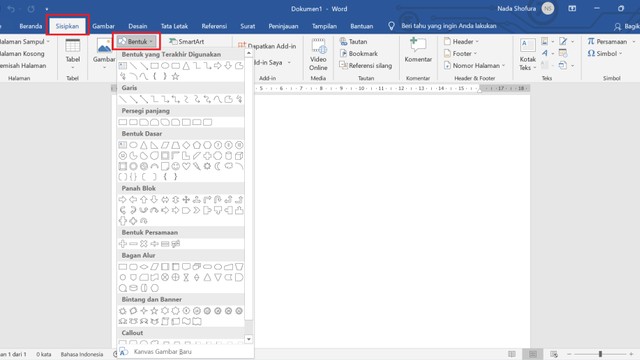Click the Bookmark button
This screenshot has width=640, height=360.
359,53
